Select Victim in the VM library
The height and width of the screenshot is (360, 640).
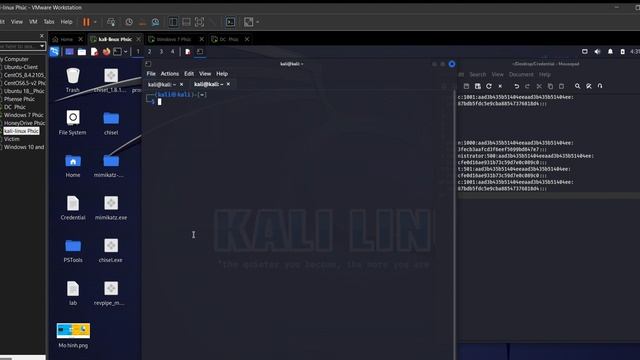(11, 139)
